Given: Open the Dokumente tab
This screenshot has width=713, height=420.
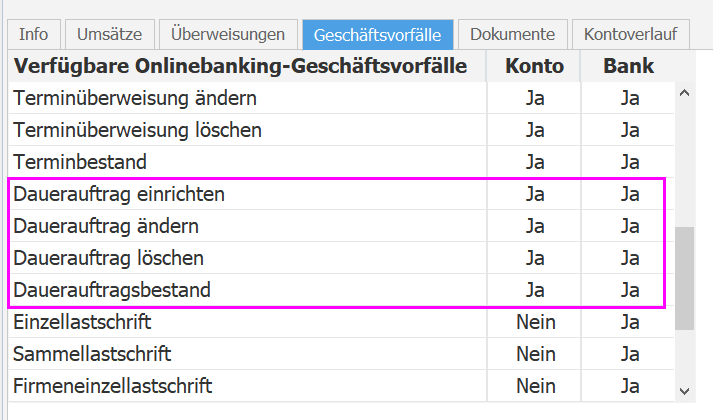Looking at the screenshot, I should [513, 34].
